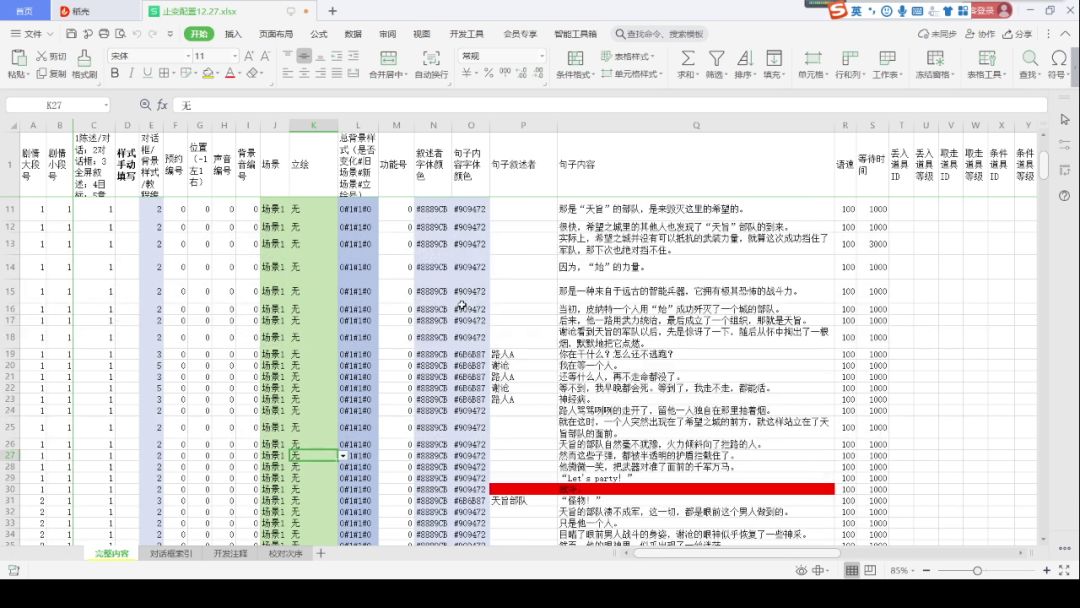Toggle bold formatting

pos(115,73)
